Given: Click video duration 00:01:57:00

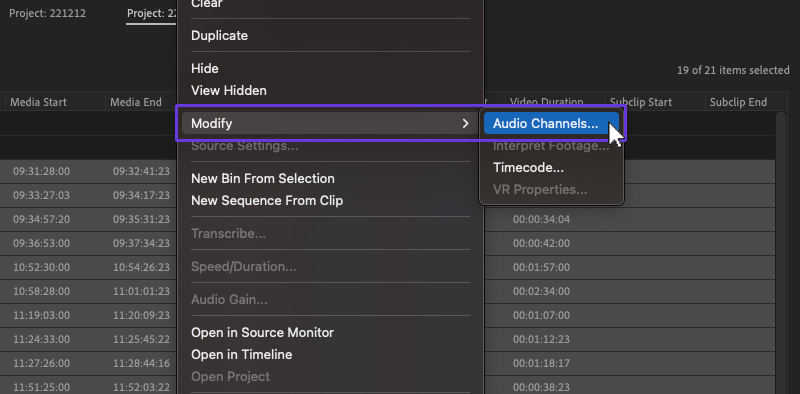Looking at the screenshot, I should click(541, 267).
